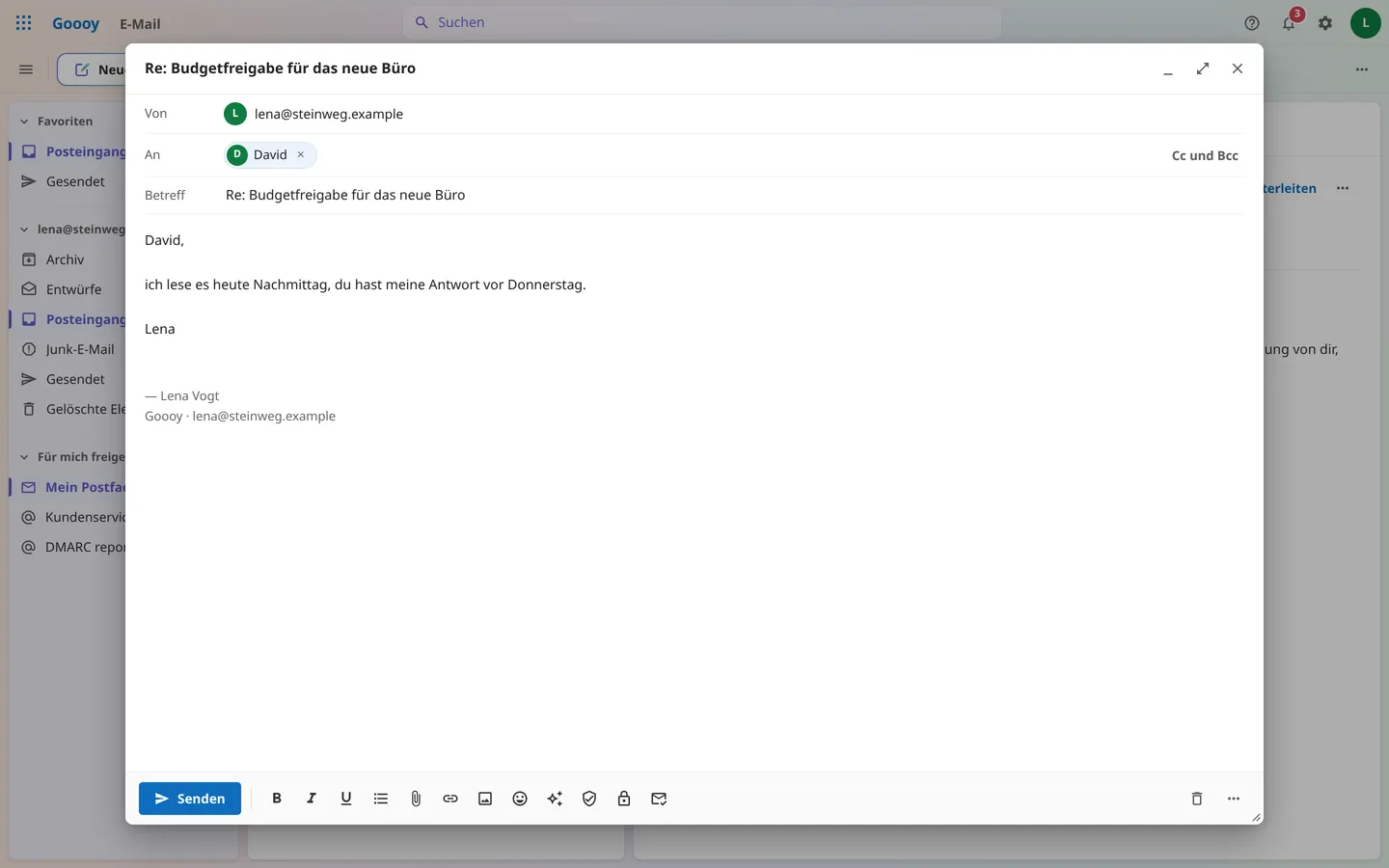This screenshot has width=1389, height=868.
Task: Toggle bold formatting in compose toolbar
Action: 277,799
